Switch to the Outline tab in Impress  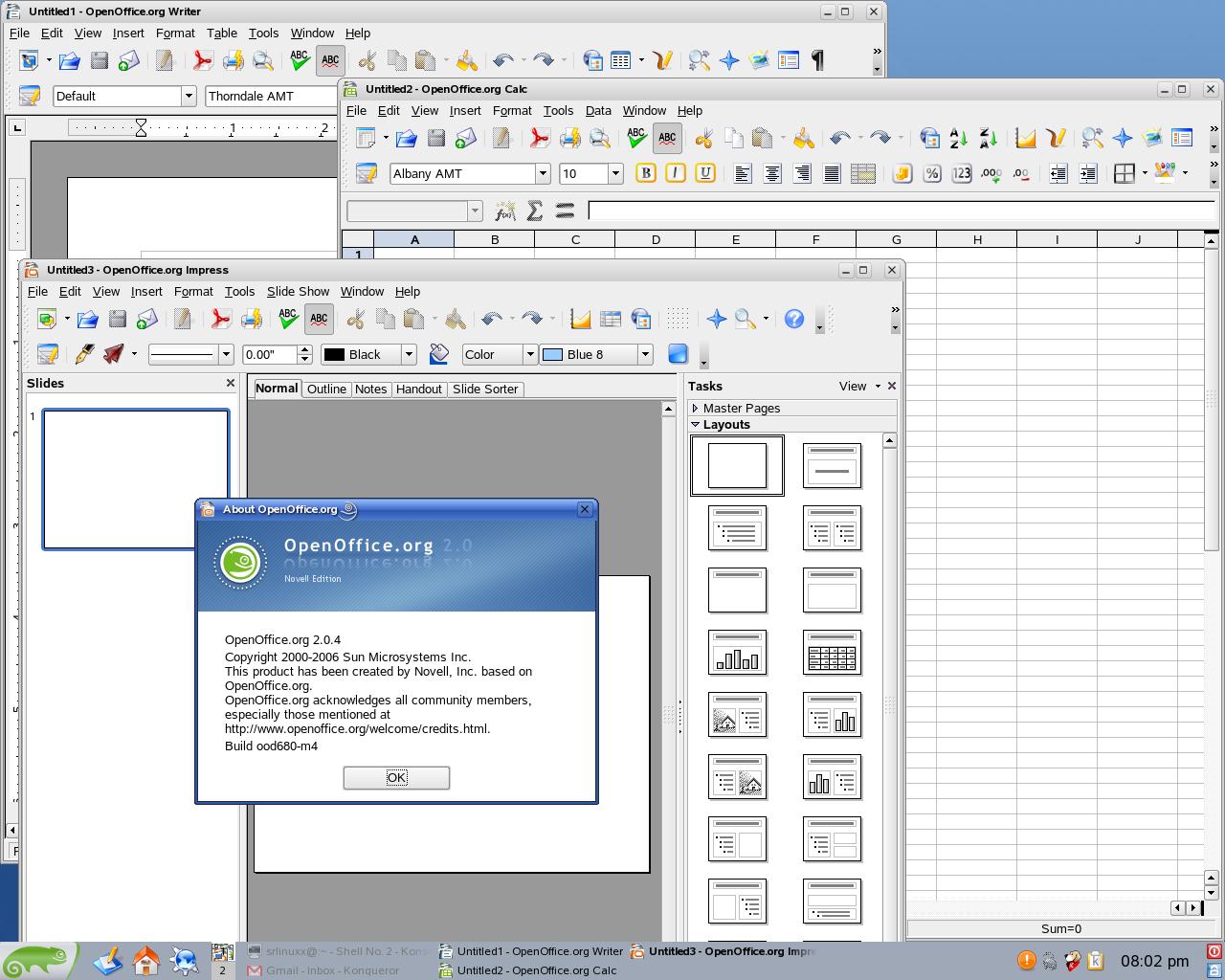click(x=326, y=389)
